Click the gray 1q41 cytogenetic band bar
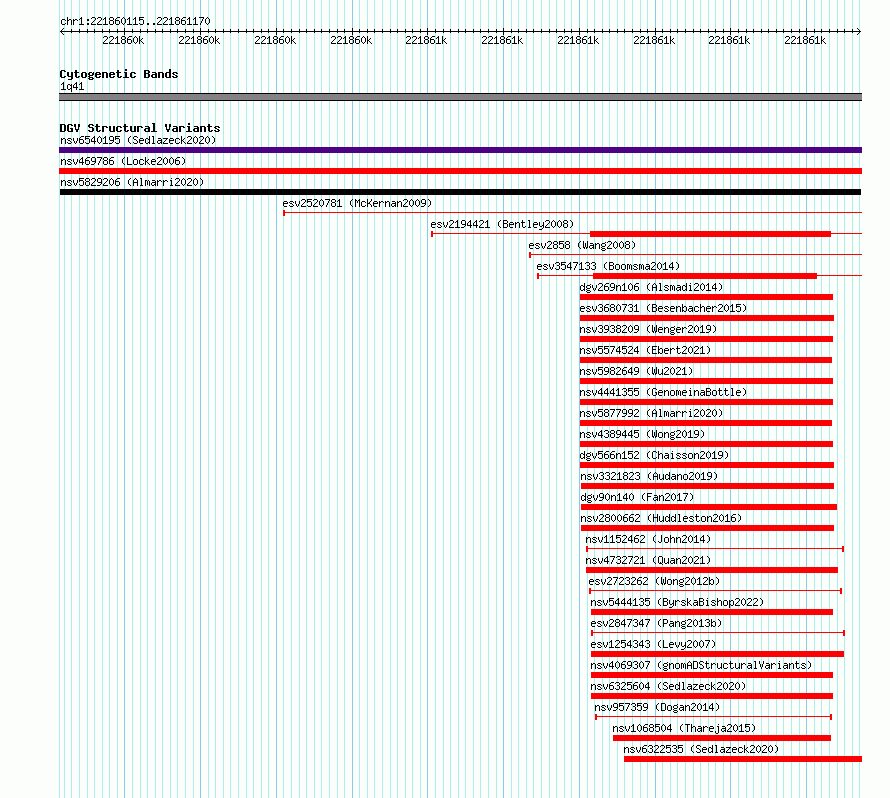This screenshot has height=798, width=890. pos(460,97)
